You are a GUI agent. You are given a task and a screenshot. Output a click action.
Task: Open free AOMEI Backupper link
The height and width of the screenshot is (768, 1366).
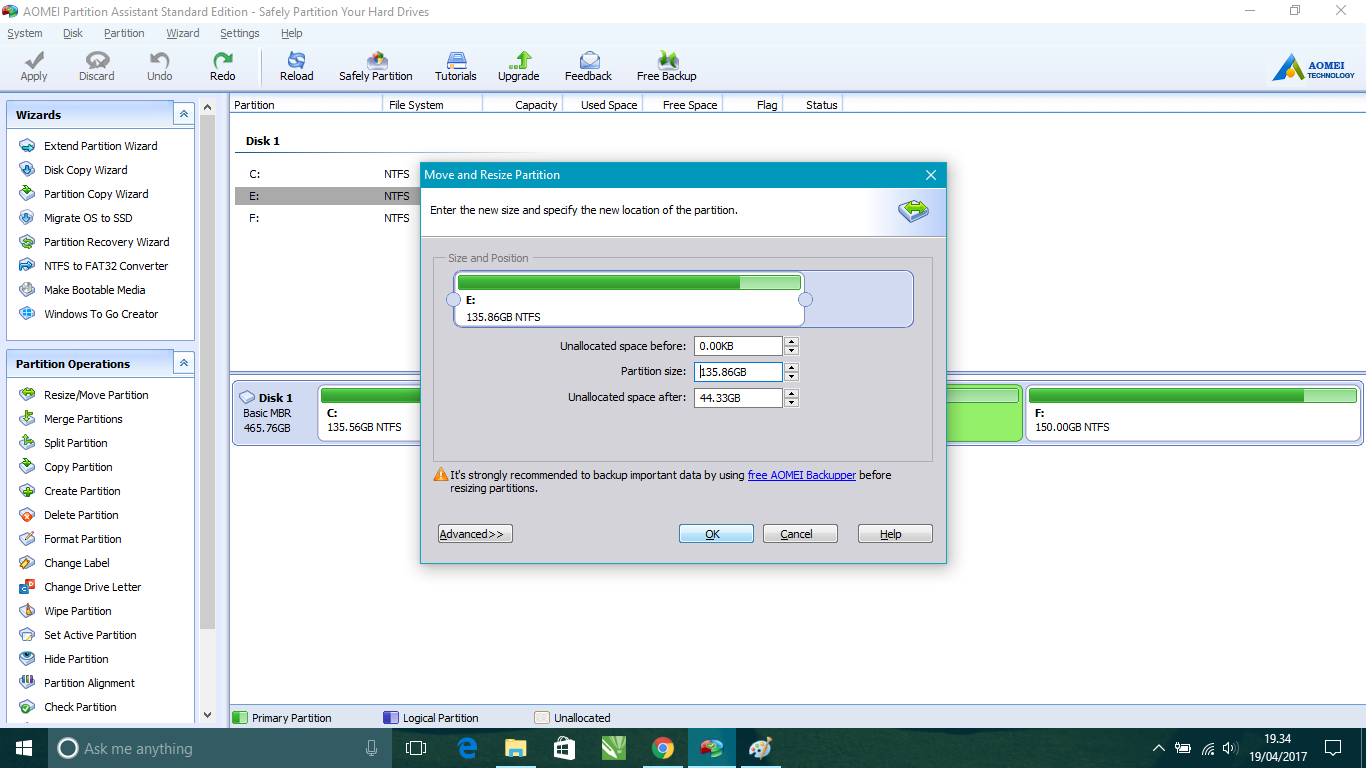click(x=802, y=476)
